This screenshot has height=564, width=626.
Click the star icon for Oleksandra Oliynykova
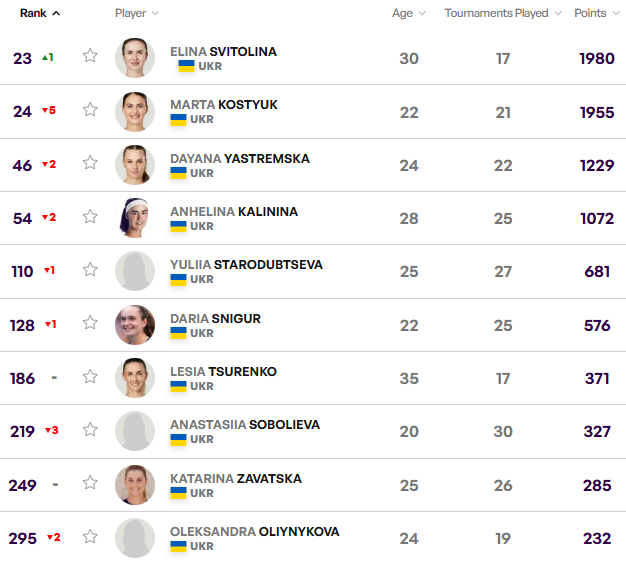[90, 537]
